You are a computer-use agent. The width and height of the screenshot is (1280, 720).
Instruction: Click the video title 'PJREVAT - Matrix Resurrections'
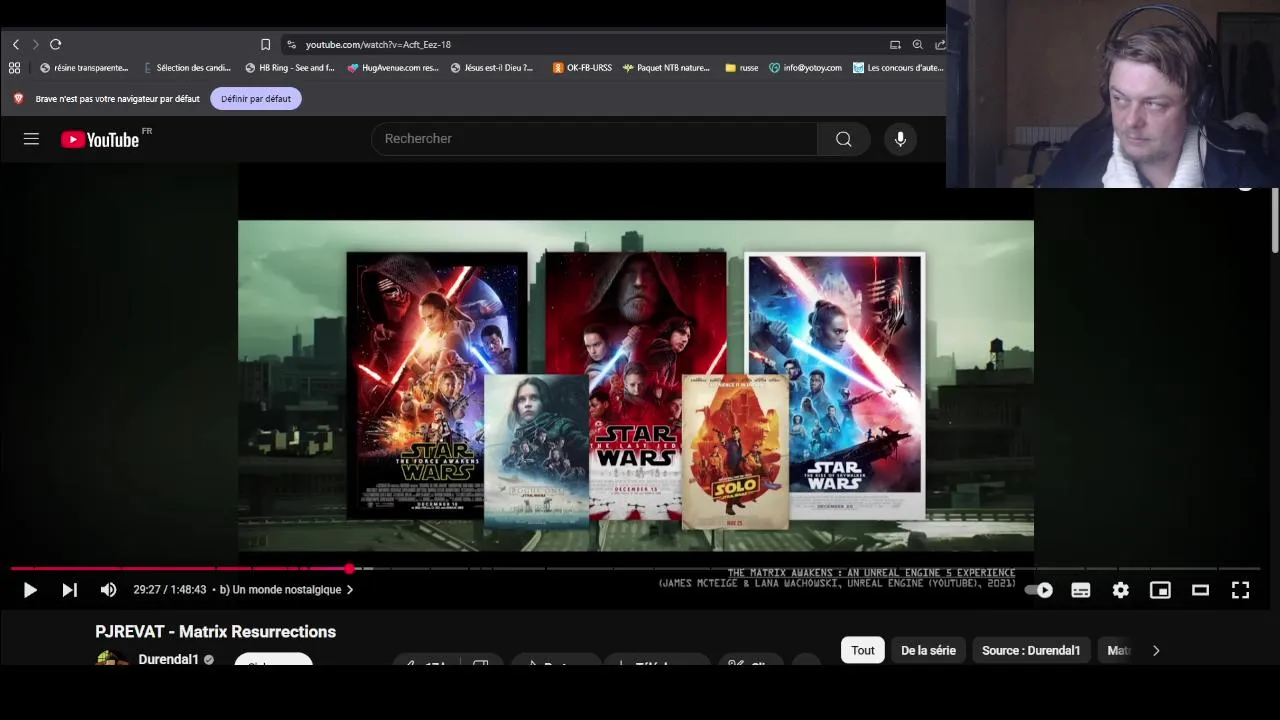click(x=215, y=632)
